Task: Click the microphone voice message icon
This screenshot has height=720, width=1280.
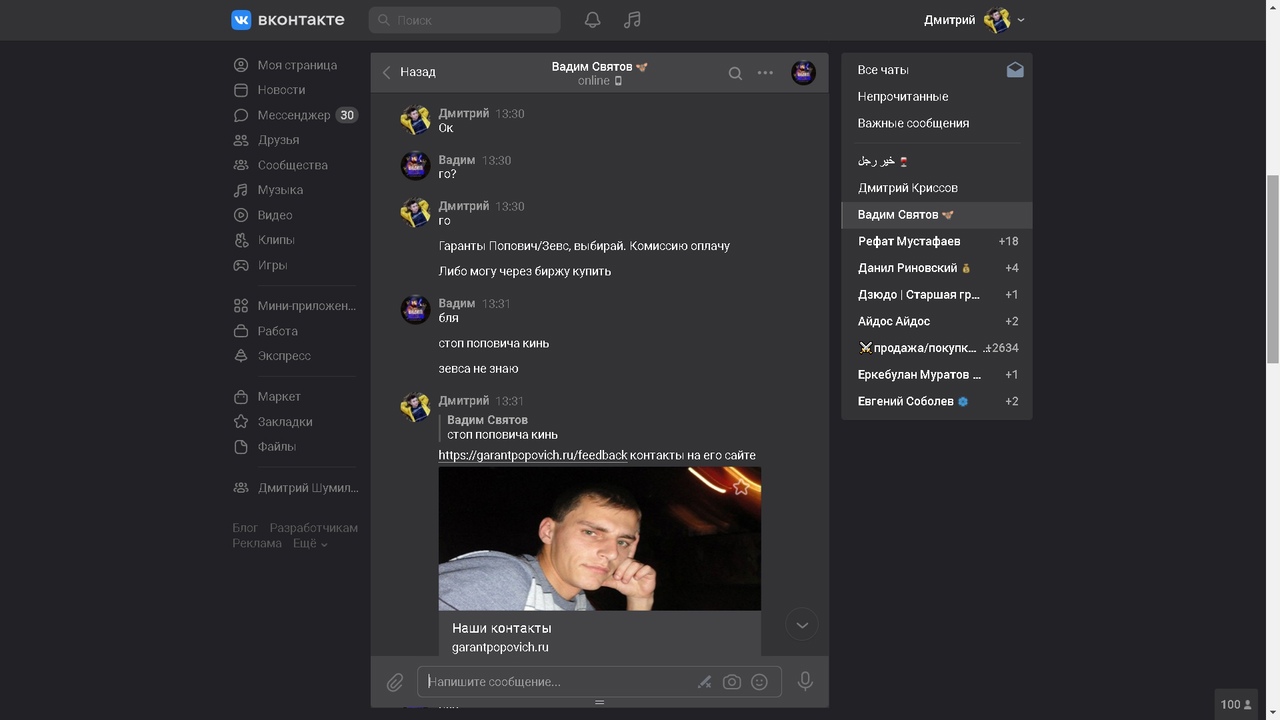Action: tap(805, 681)
